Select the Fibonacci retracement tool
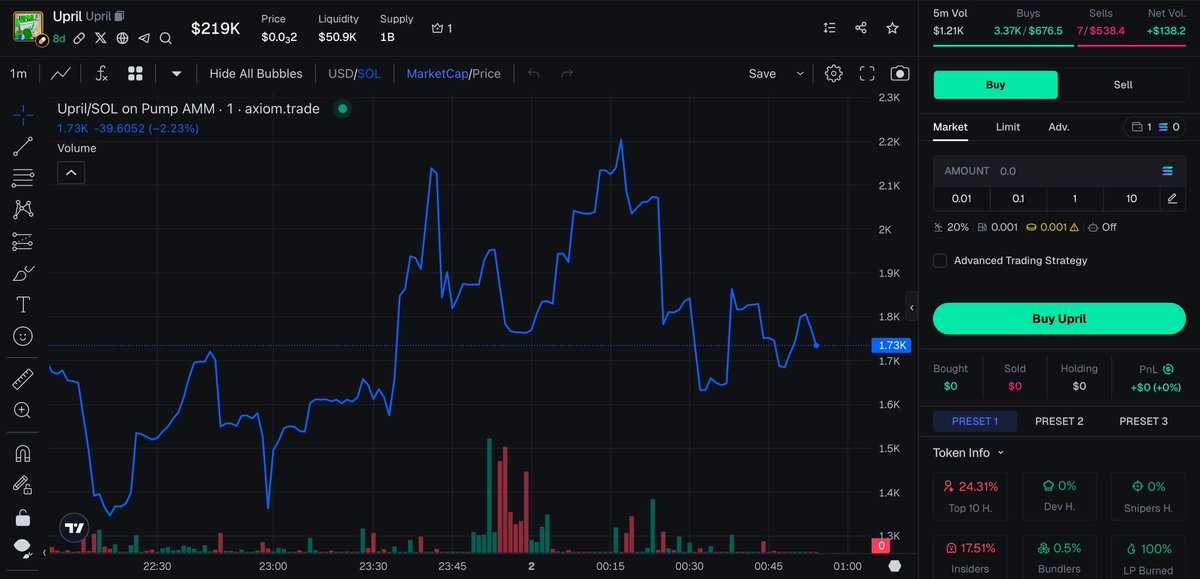The image size is (1200, 579). click(23, 178)
